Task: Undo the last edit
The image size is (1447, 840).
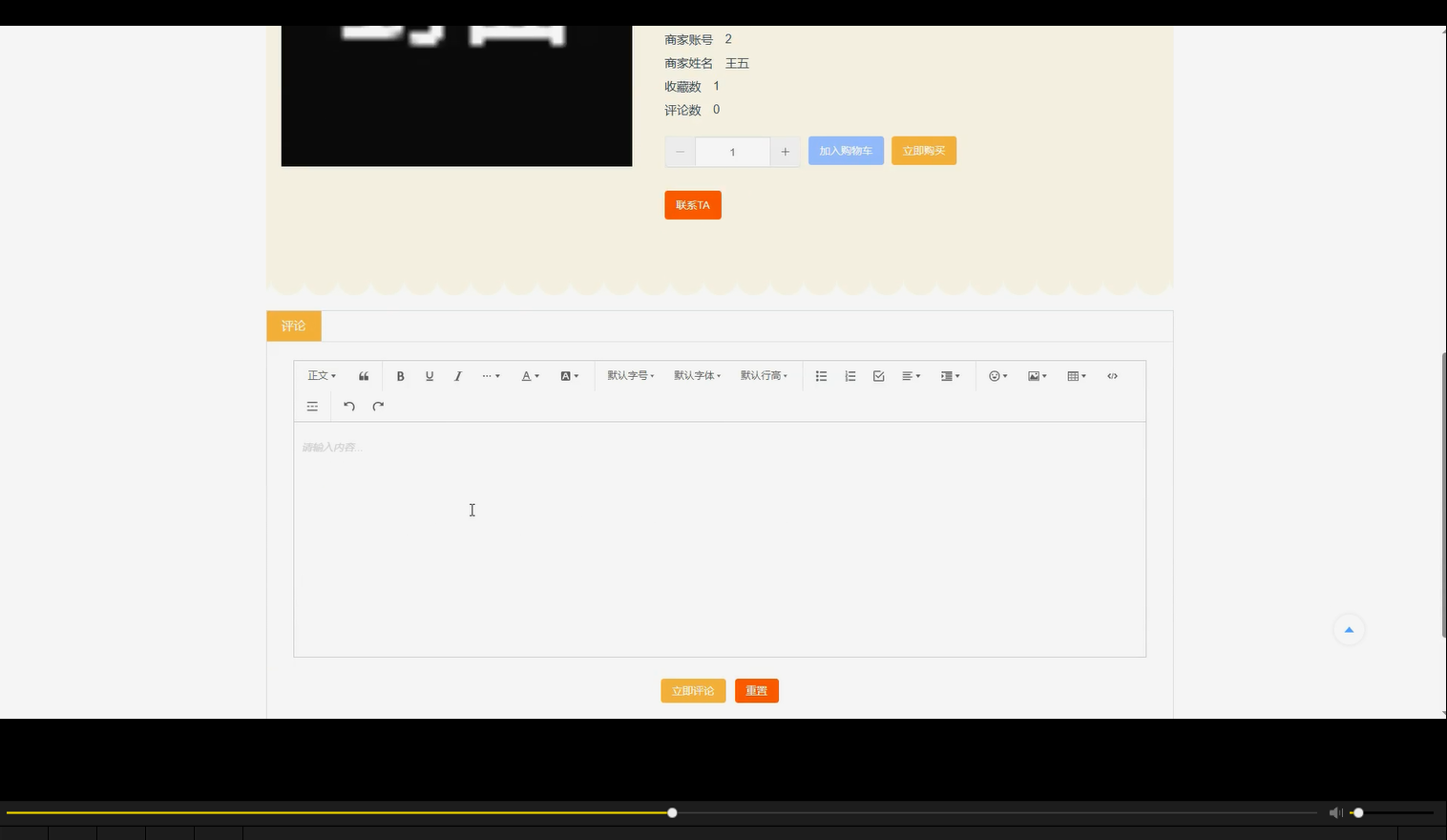Action: pos(349,407)
